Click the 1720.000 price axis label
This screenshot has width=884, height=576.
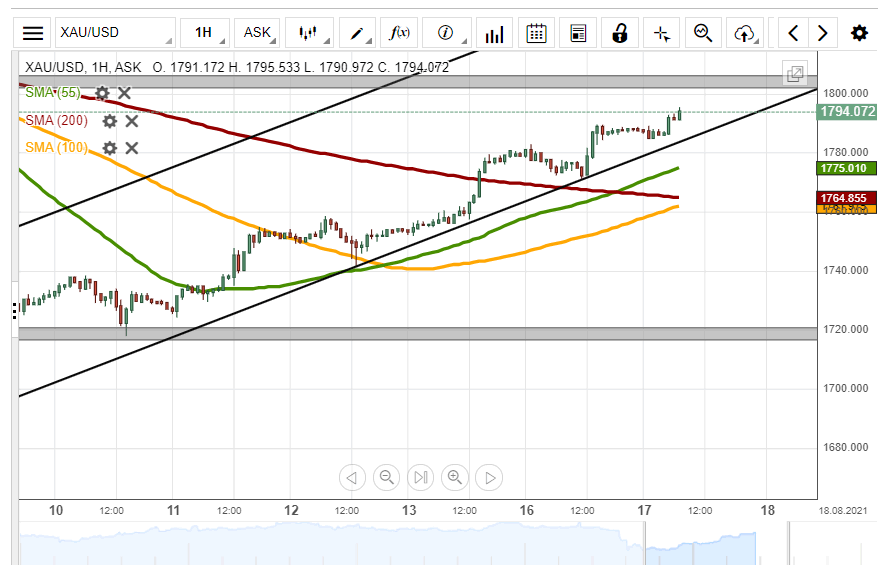(846, 329)
